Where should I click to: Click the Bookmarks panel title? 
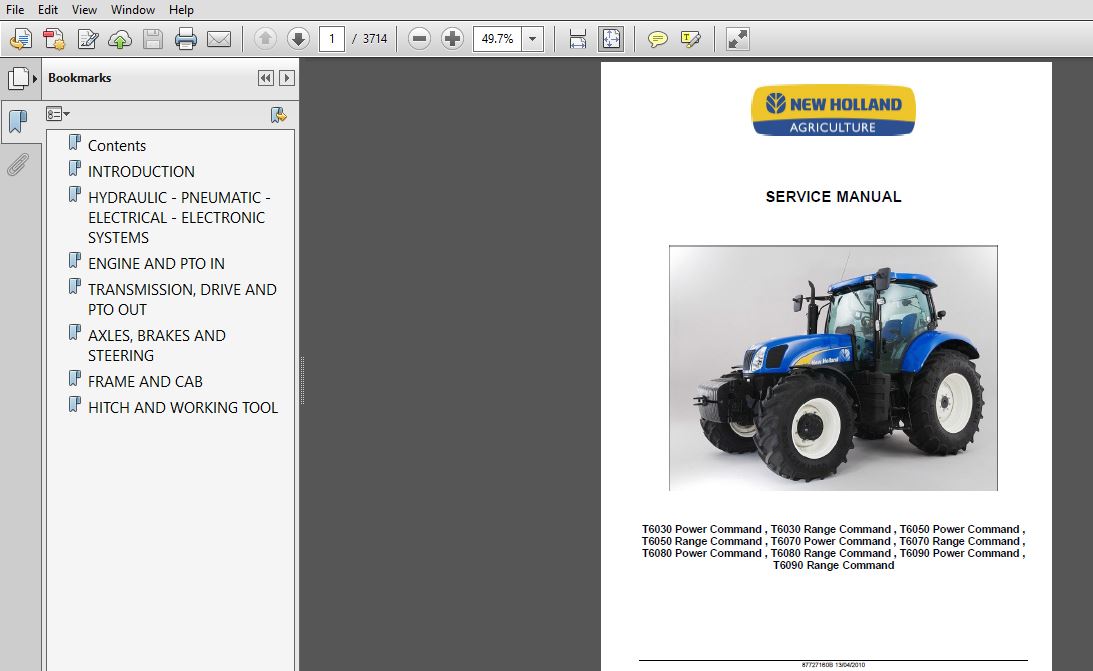[x=79, y=78]
